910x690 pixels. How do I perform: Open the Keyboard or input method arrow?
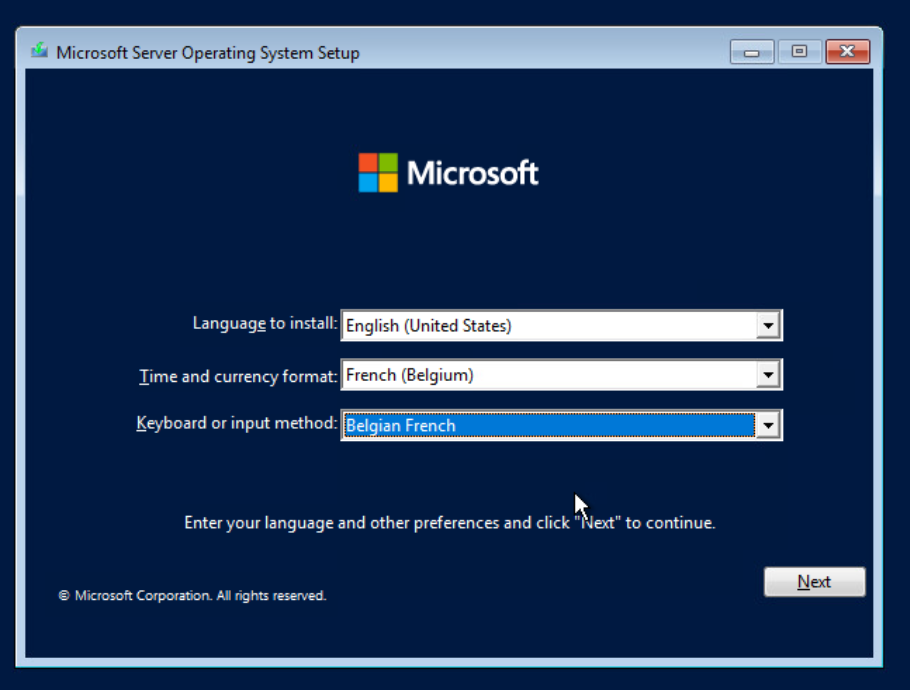[x=768, y=425]
